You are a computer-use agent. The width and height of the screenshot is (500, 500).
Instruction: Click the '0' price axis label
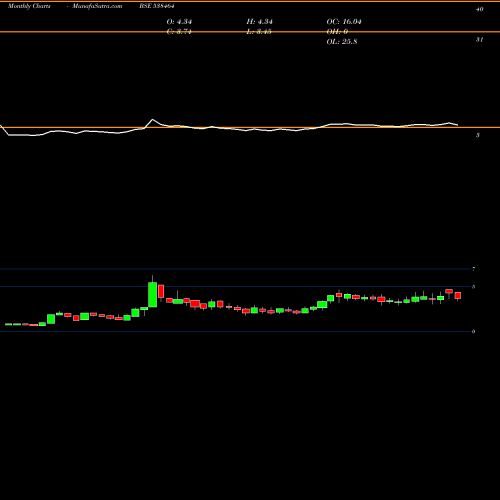tap(474, 331)
